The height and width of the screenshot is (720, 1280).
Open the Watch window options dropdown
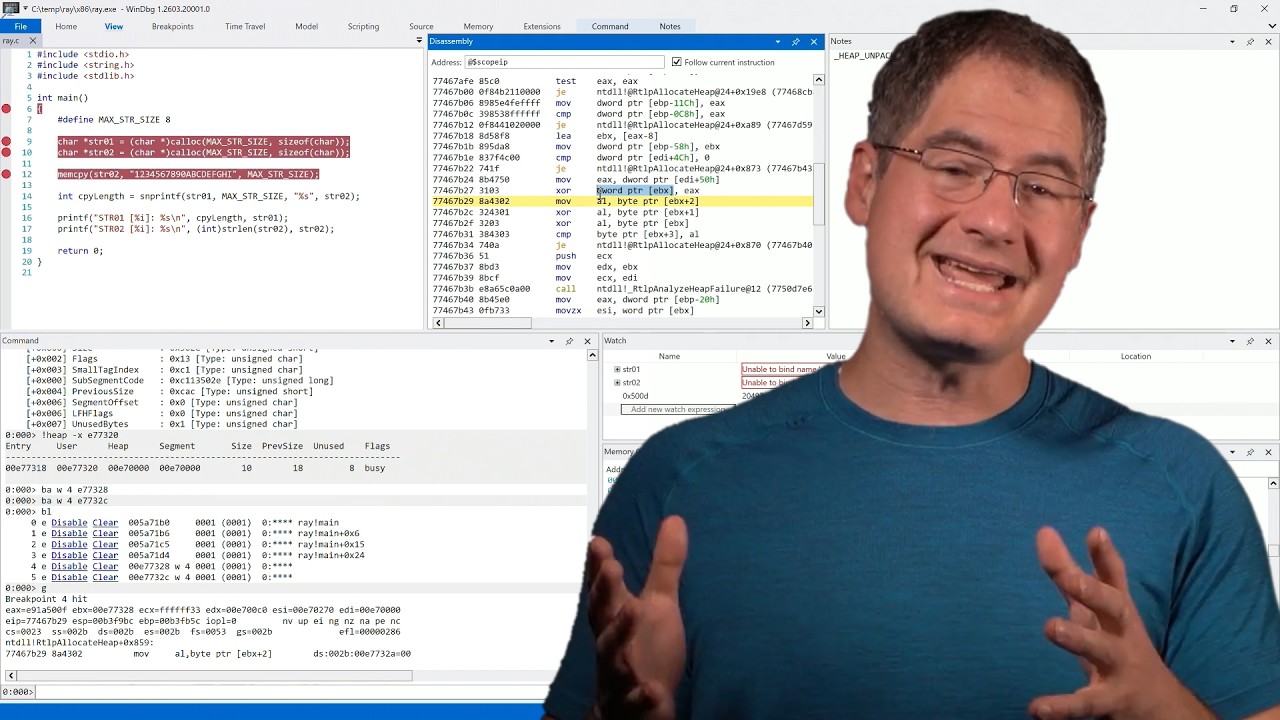(1232, 341)
